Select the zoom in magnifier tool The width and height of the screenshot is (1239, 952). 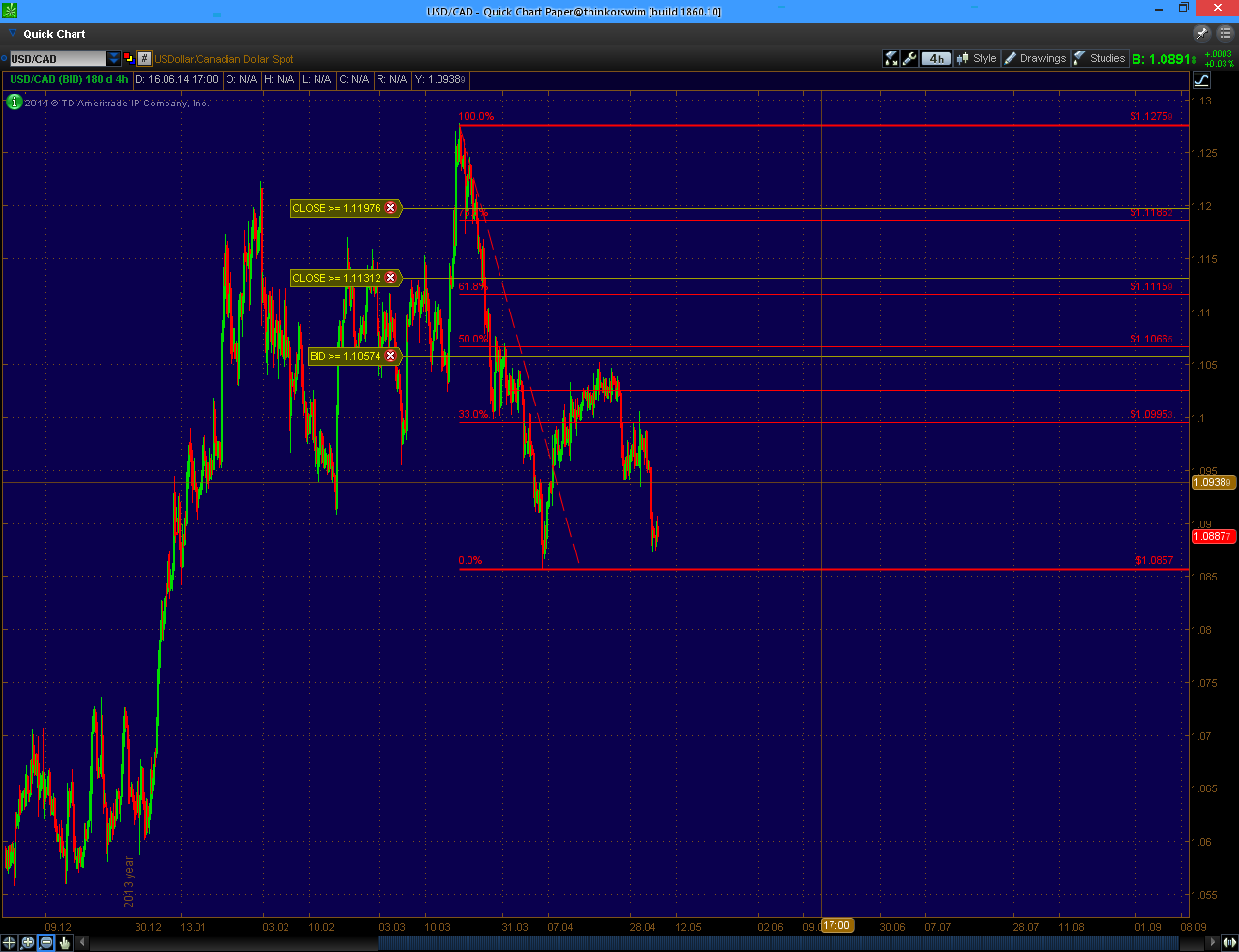28,942
